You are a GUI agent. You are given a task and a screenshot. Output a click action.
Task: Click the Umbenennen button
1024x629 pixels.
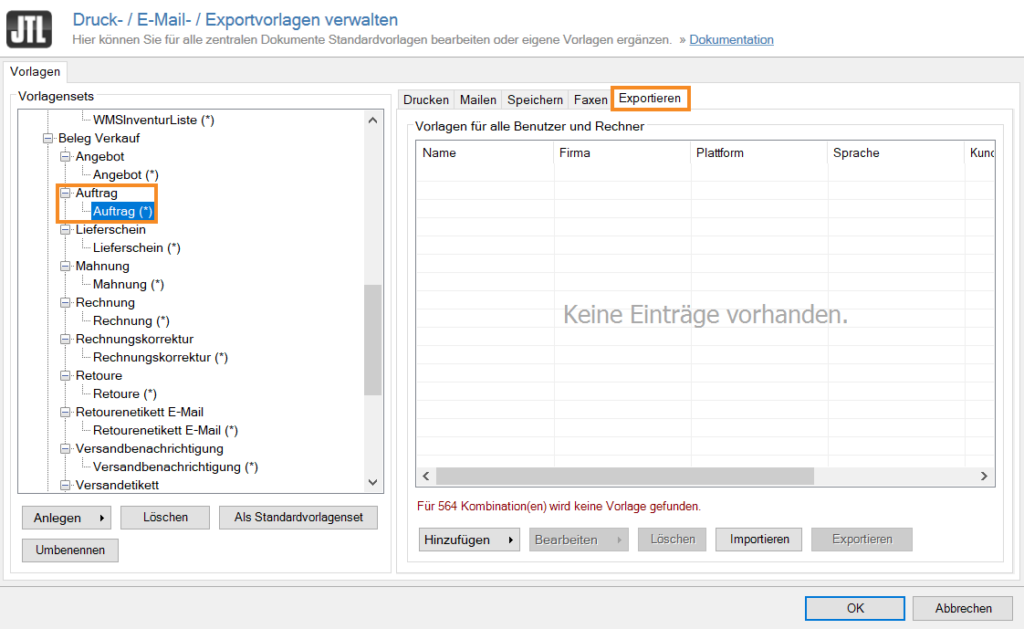(x=70, y=551)
